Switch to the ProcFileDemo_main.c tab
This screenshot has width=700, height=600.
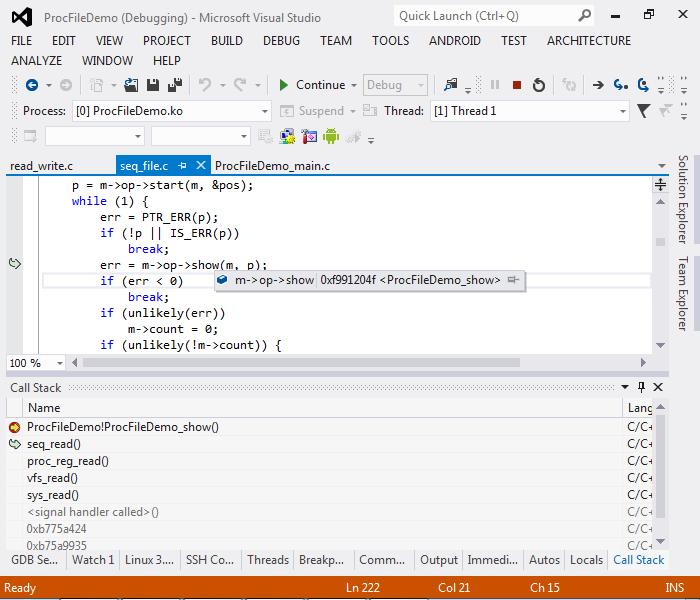272,165
